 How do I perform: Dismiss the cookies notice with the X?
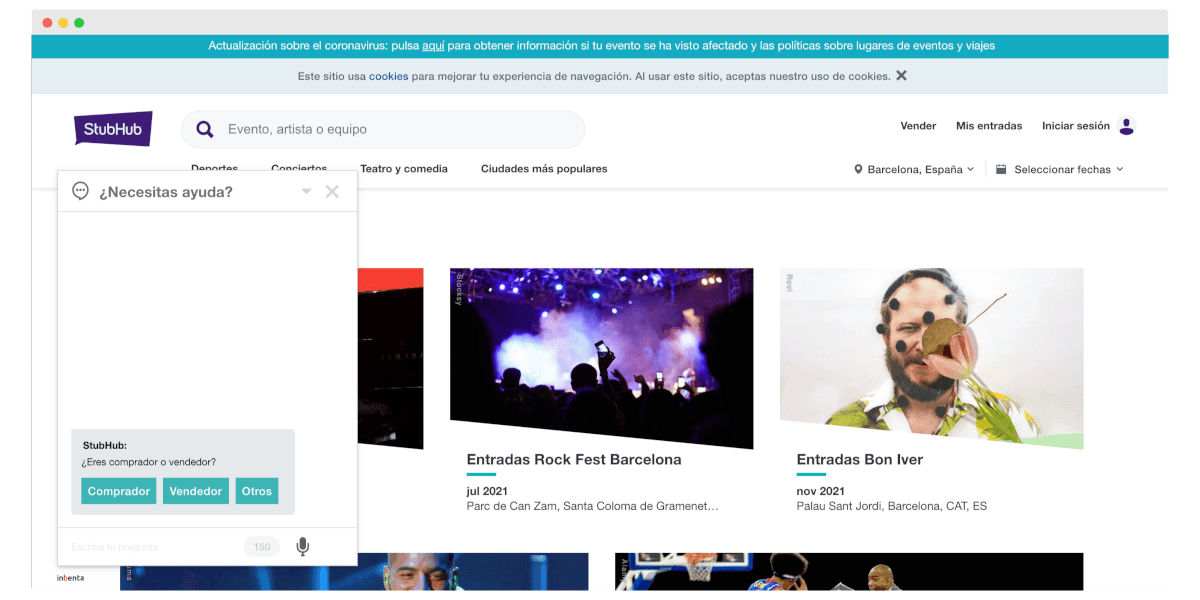point(900,75)
